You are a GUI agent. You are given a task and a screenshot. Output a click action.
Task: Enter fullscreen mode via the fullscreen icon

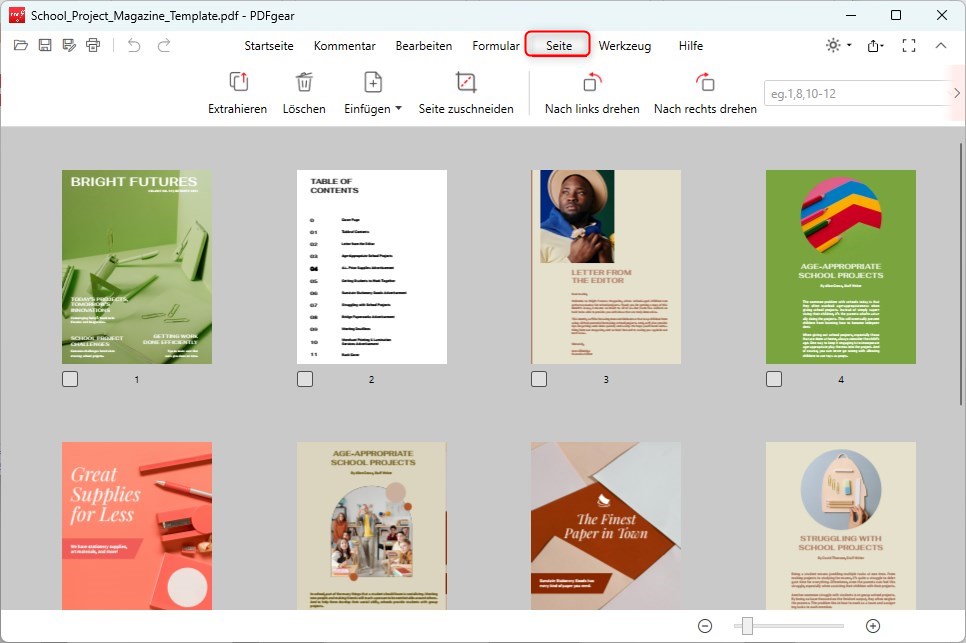point(909,45)
